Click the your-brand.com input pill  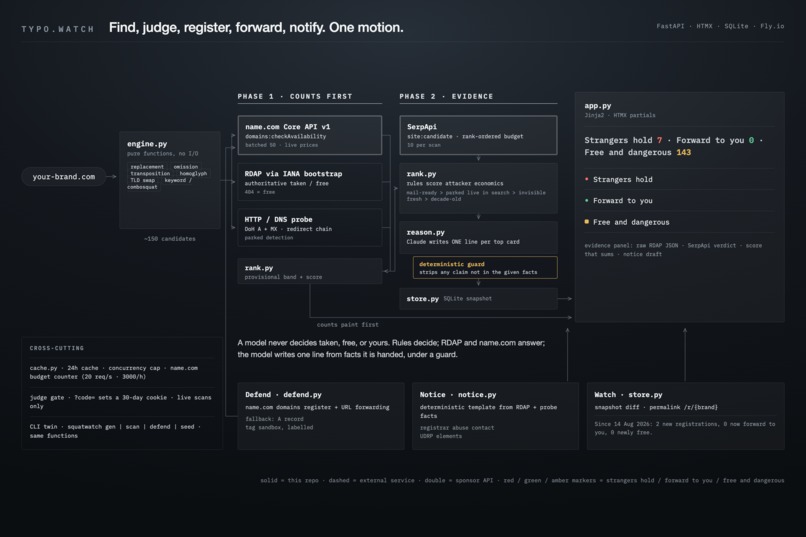click(64, 177)
